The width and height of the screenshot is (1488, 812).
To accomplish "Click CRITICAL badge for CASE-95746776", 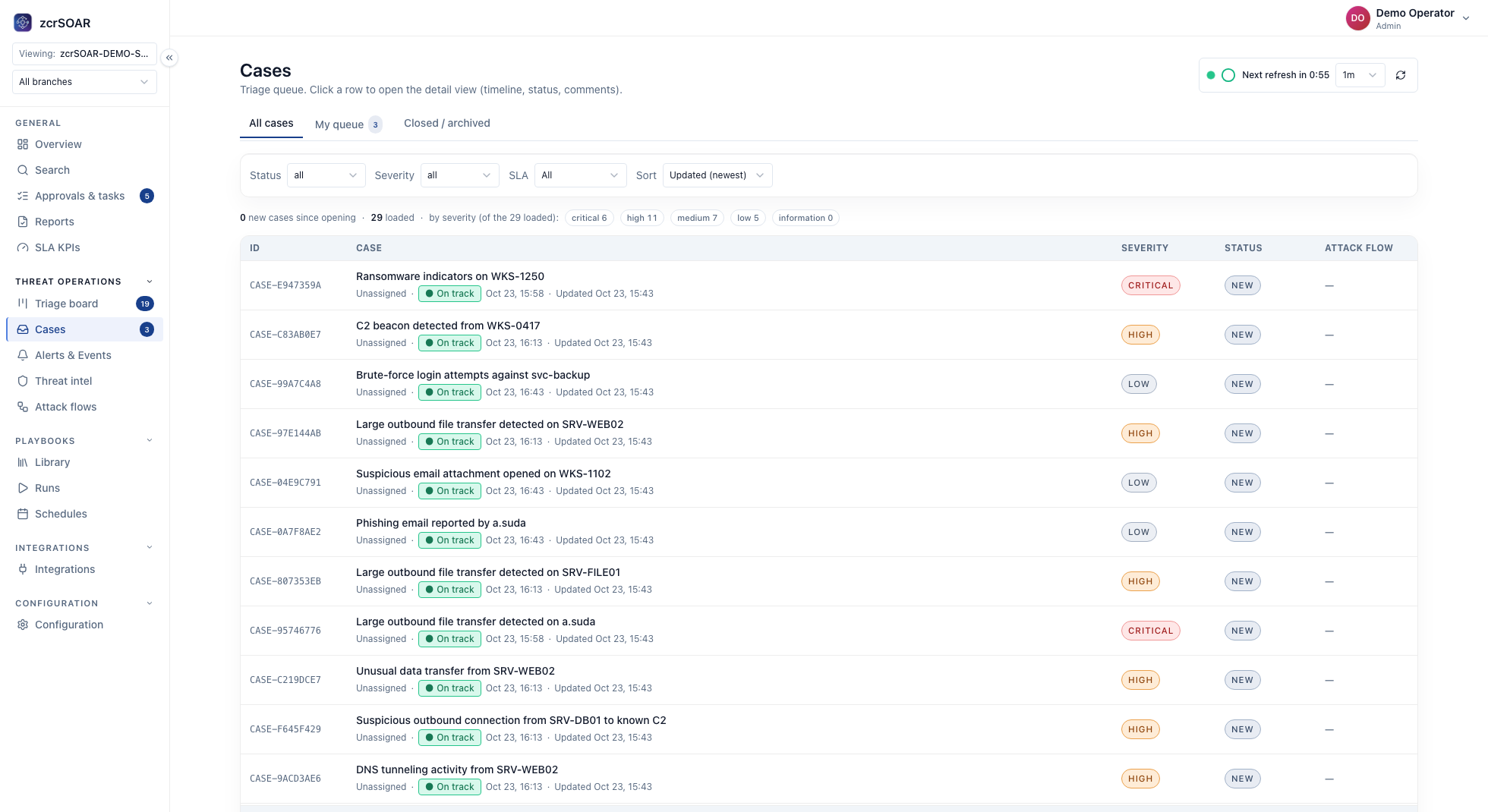I will [1151, 631].
